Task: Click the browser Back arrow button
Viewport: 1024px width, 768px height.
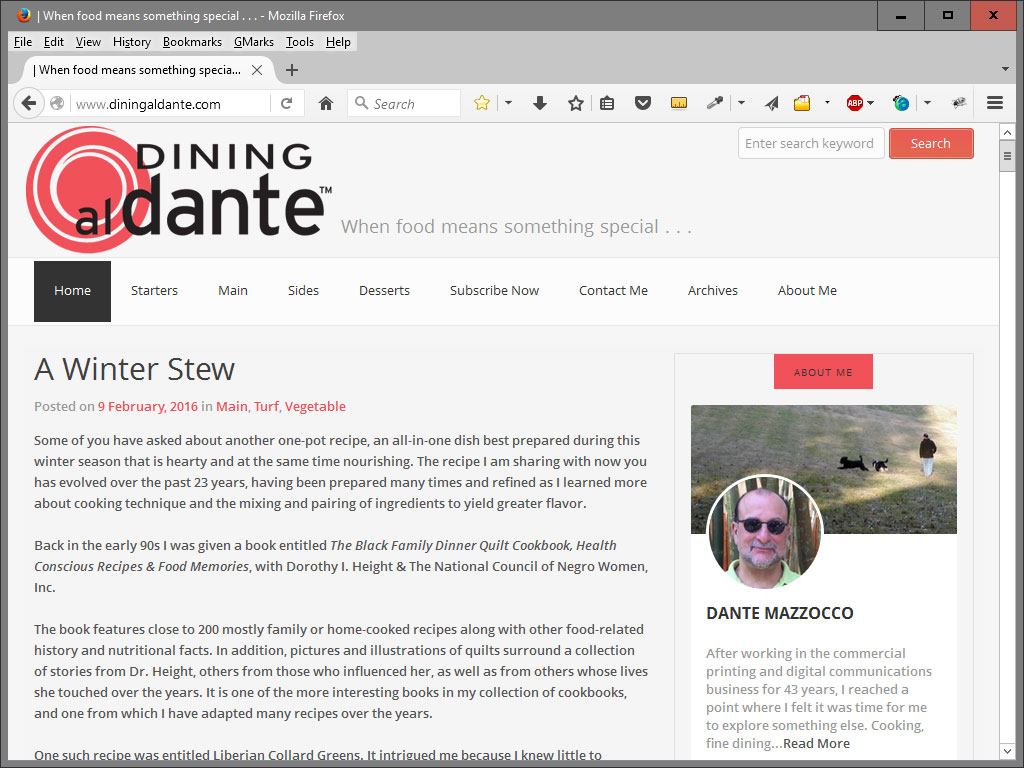Action: pos(28,103)
